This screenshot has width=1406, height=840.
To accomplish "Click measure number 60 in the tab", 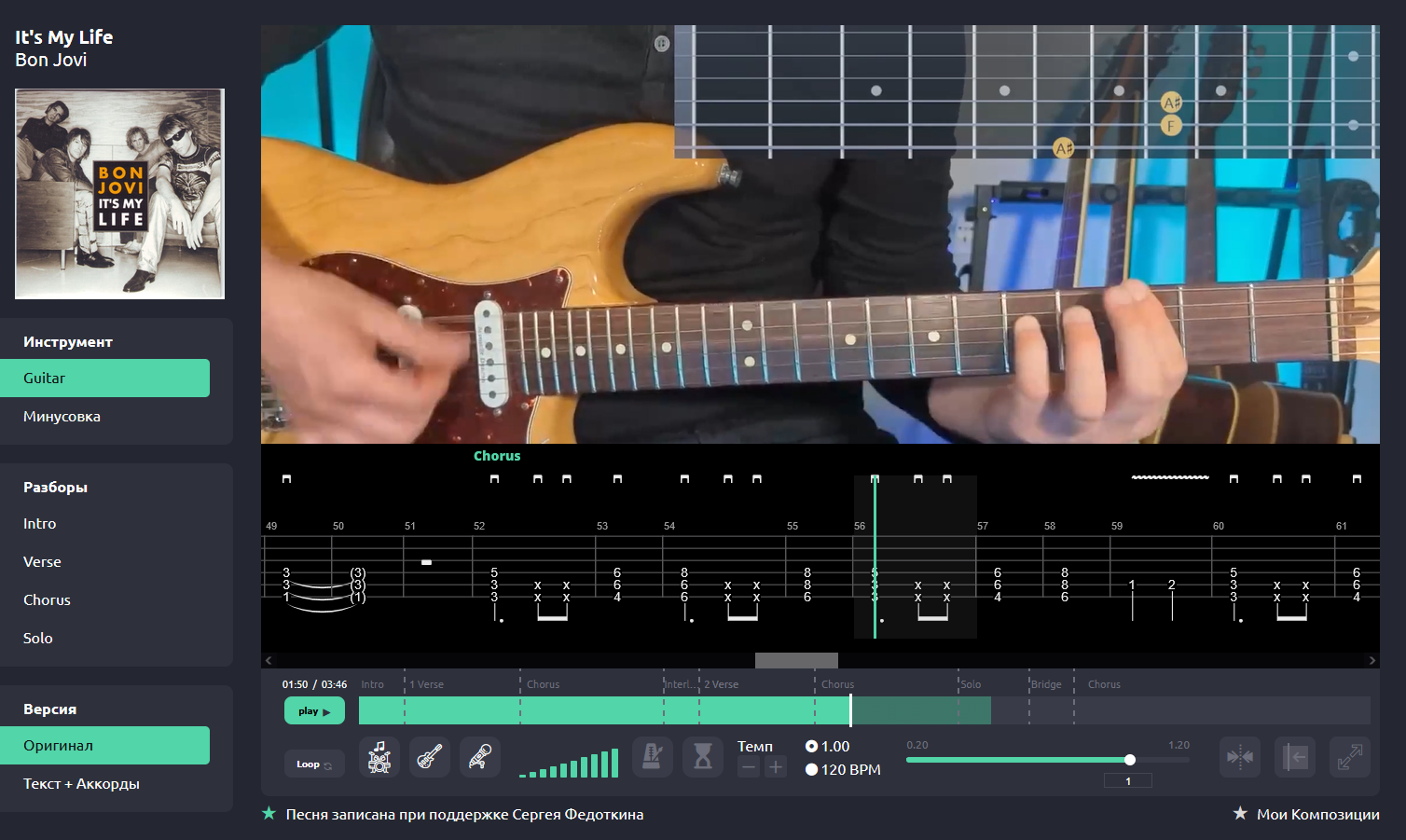I will (x=1219, y=526).
